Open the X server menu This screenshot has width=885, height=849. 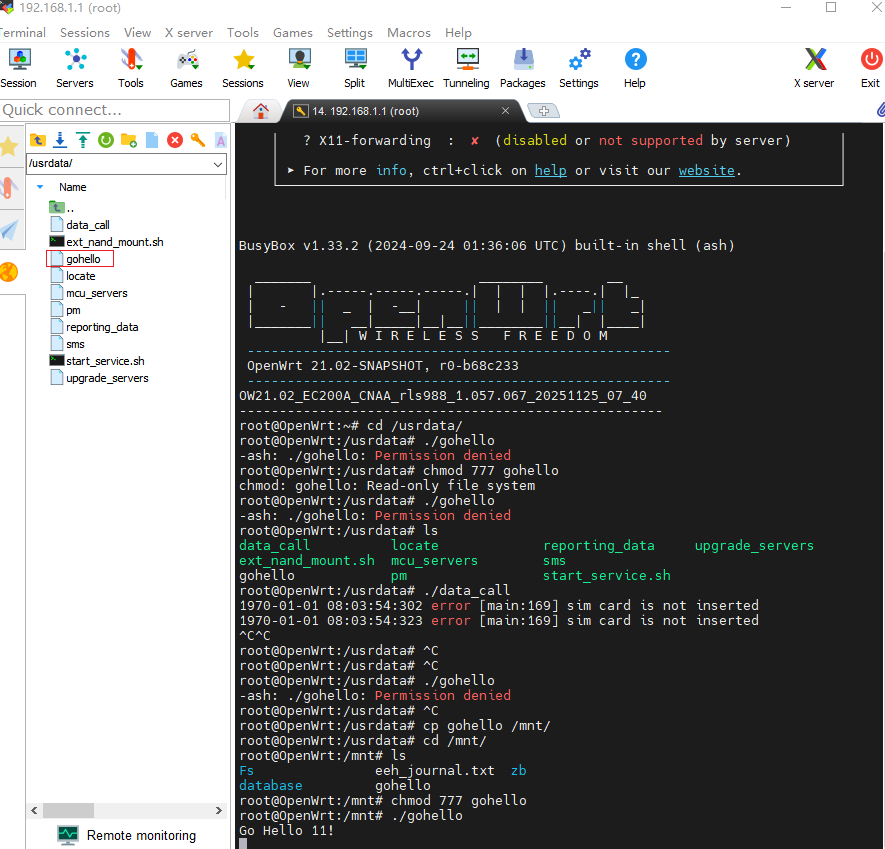[189, 33]
